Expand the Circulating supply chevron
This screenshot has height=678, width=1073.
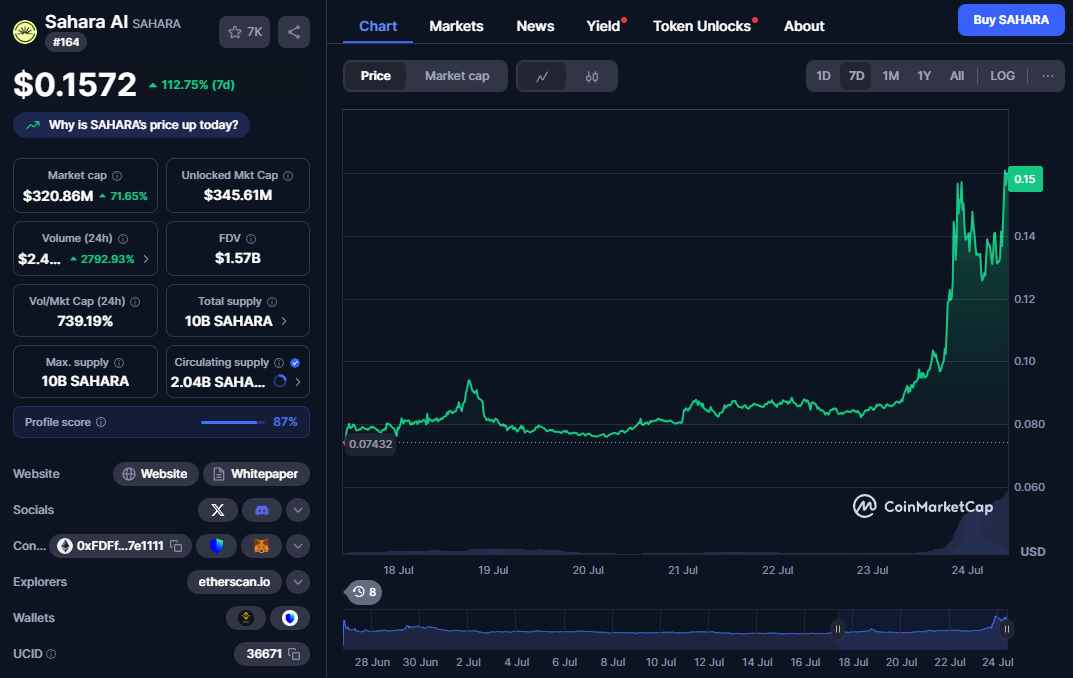tap(298, 382)
